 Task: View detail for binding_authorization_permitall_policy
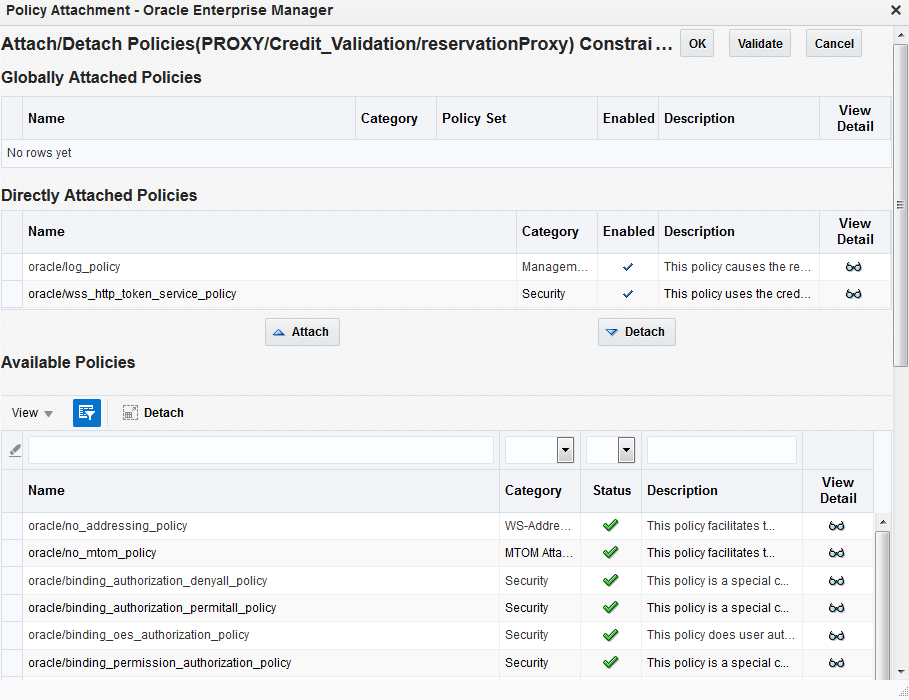click(x=837, y=608)
